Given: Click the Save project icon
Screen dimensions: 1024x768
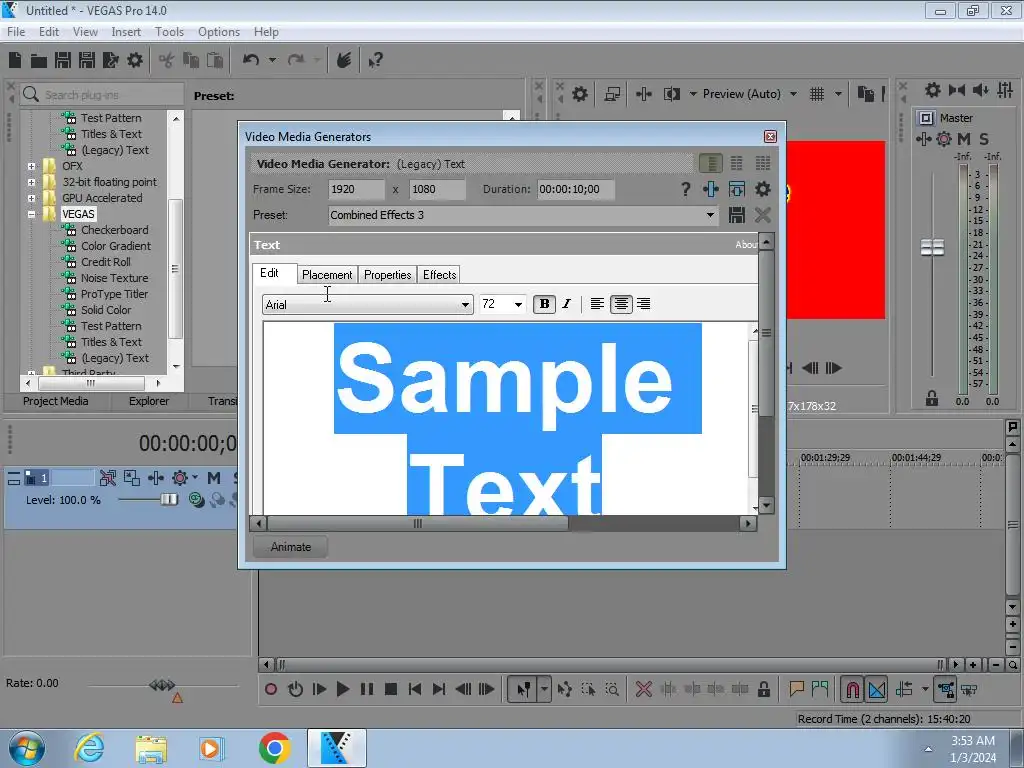Looking at the screenshot, I should coord(63,61).
